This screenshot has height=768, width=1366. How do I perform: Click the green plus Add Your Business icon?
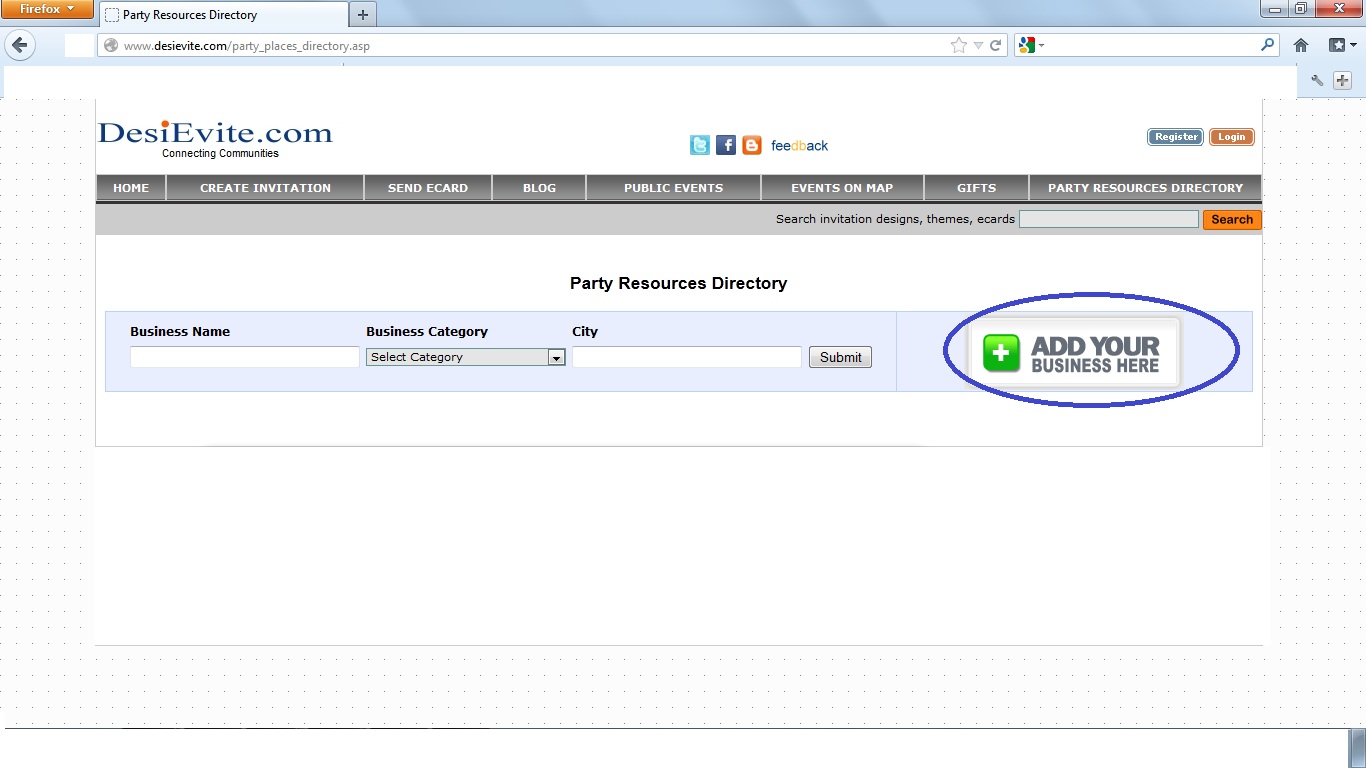(x=1001, y=353)
